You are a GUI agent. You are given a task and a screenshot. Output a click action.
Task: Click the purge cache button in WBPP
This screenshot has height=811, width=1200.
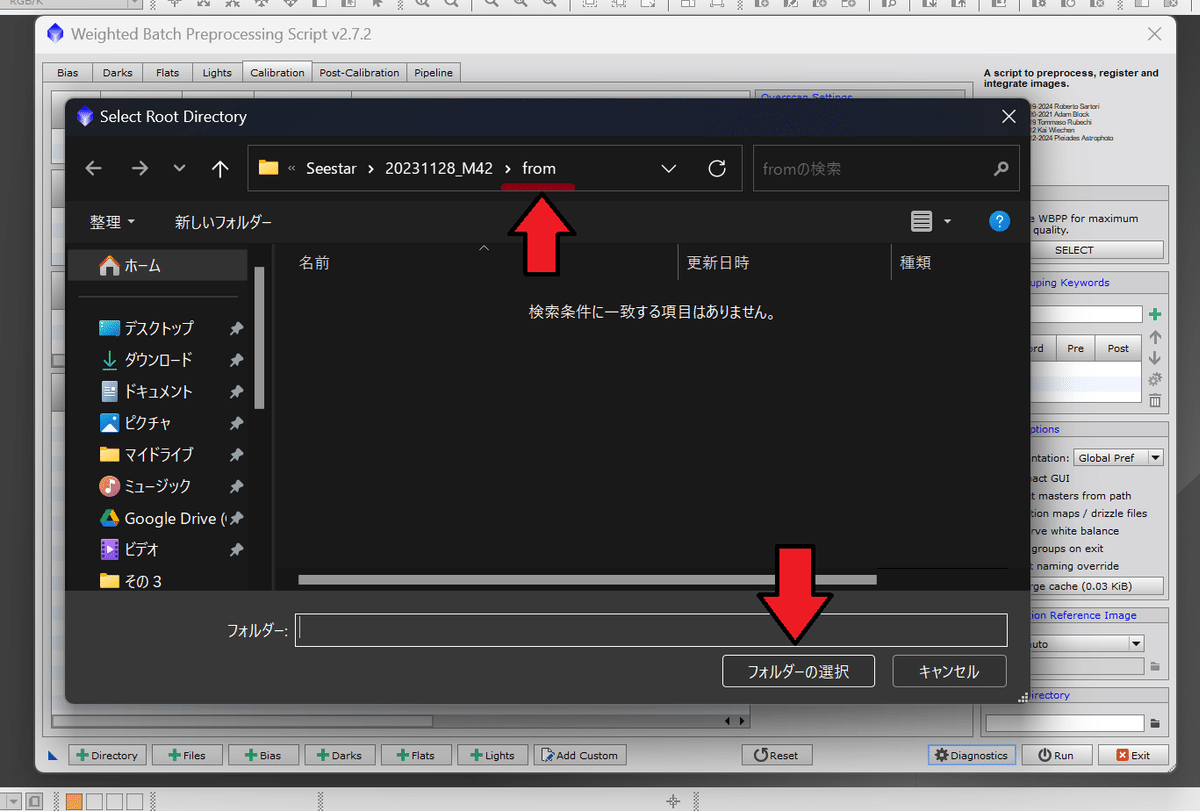(1095, 586)
